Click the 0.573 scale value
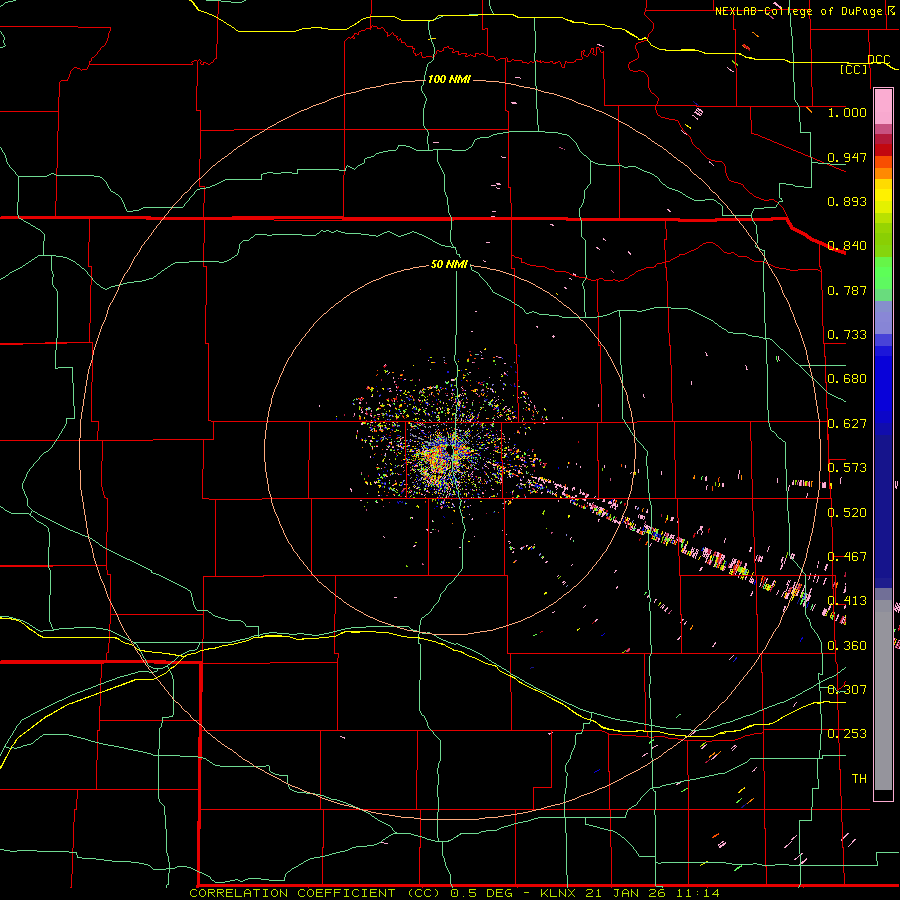This screenshot has height=900, width=900. tap(847, 468)
